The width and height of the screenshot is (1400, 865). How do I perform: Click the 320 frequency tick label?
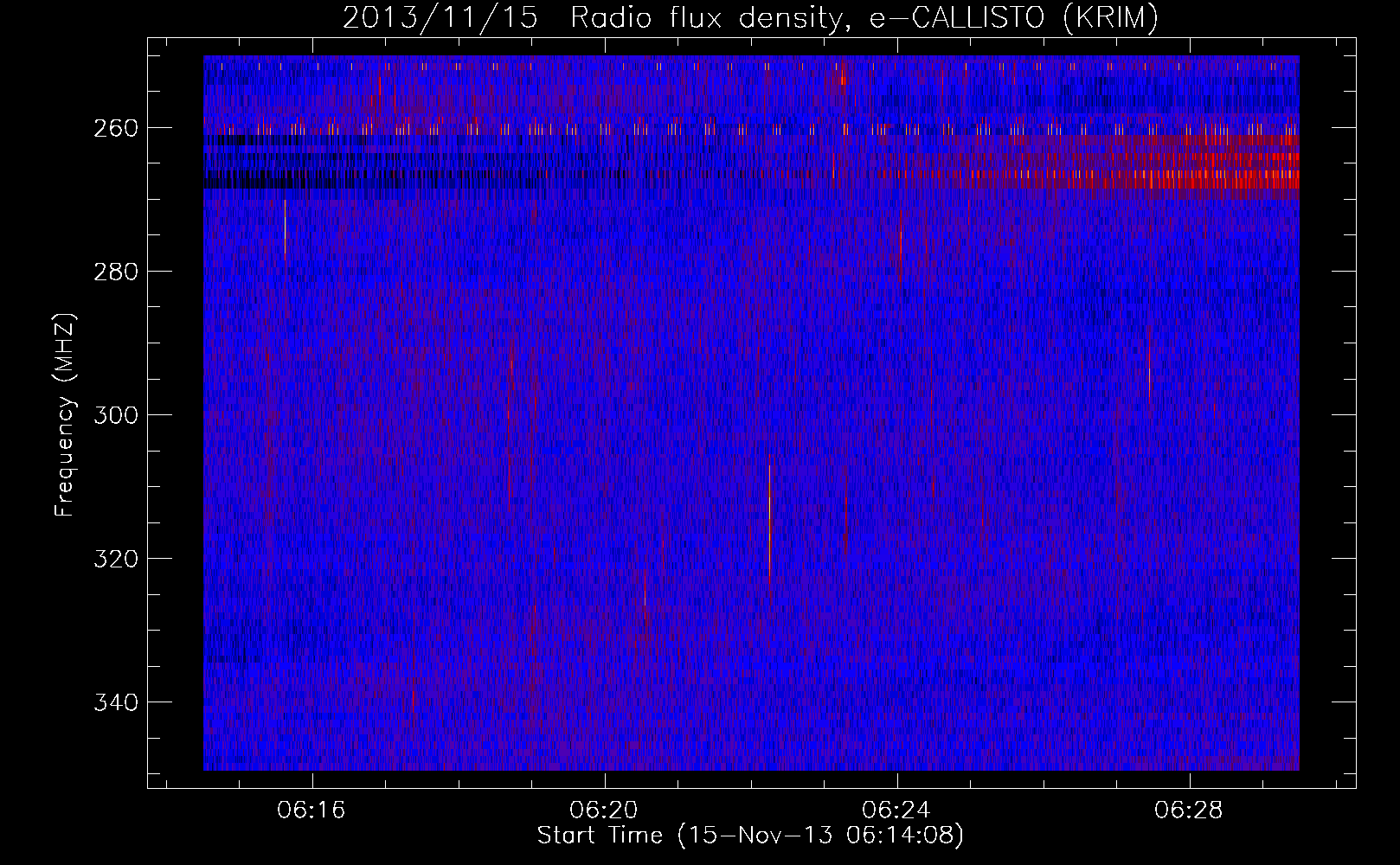(x=115, y=559)
